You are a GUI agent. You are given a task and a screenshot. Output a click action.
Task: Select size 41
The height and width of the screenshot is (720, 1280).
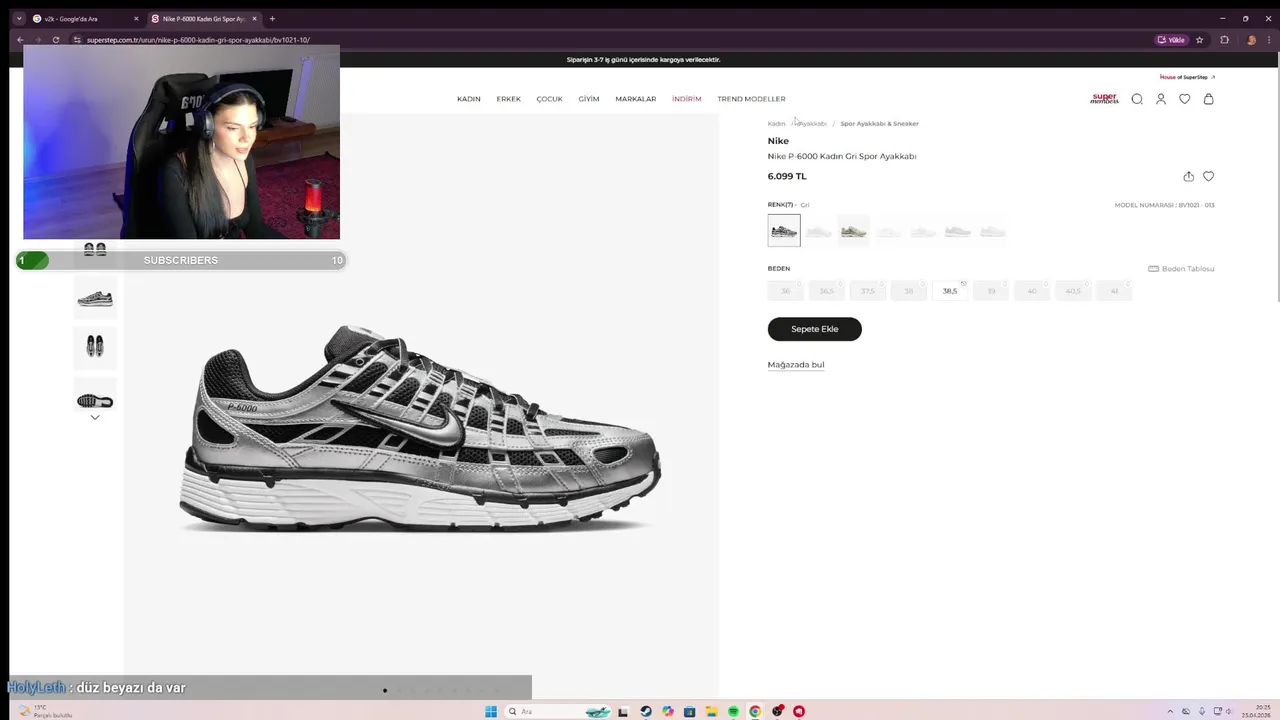pyautogui.click(x=1114, y=291)
